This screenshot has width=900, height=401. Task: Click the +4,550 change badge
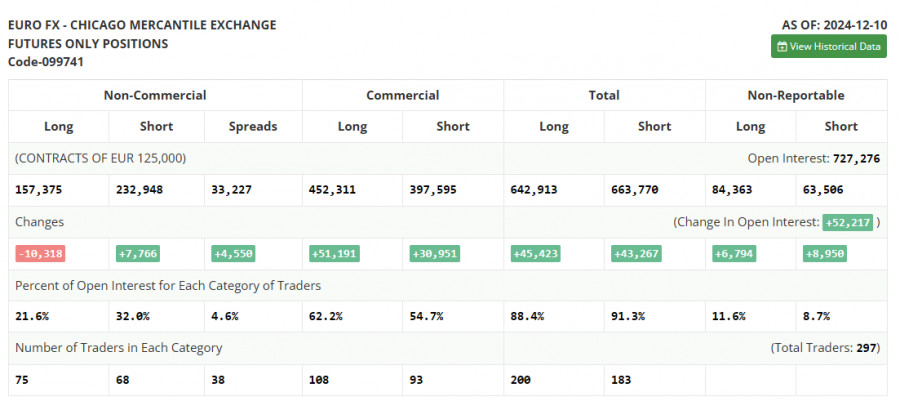(234, 254)
